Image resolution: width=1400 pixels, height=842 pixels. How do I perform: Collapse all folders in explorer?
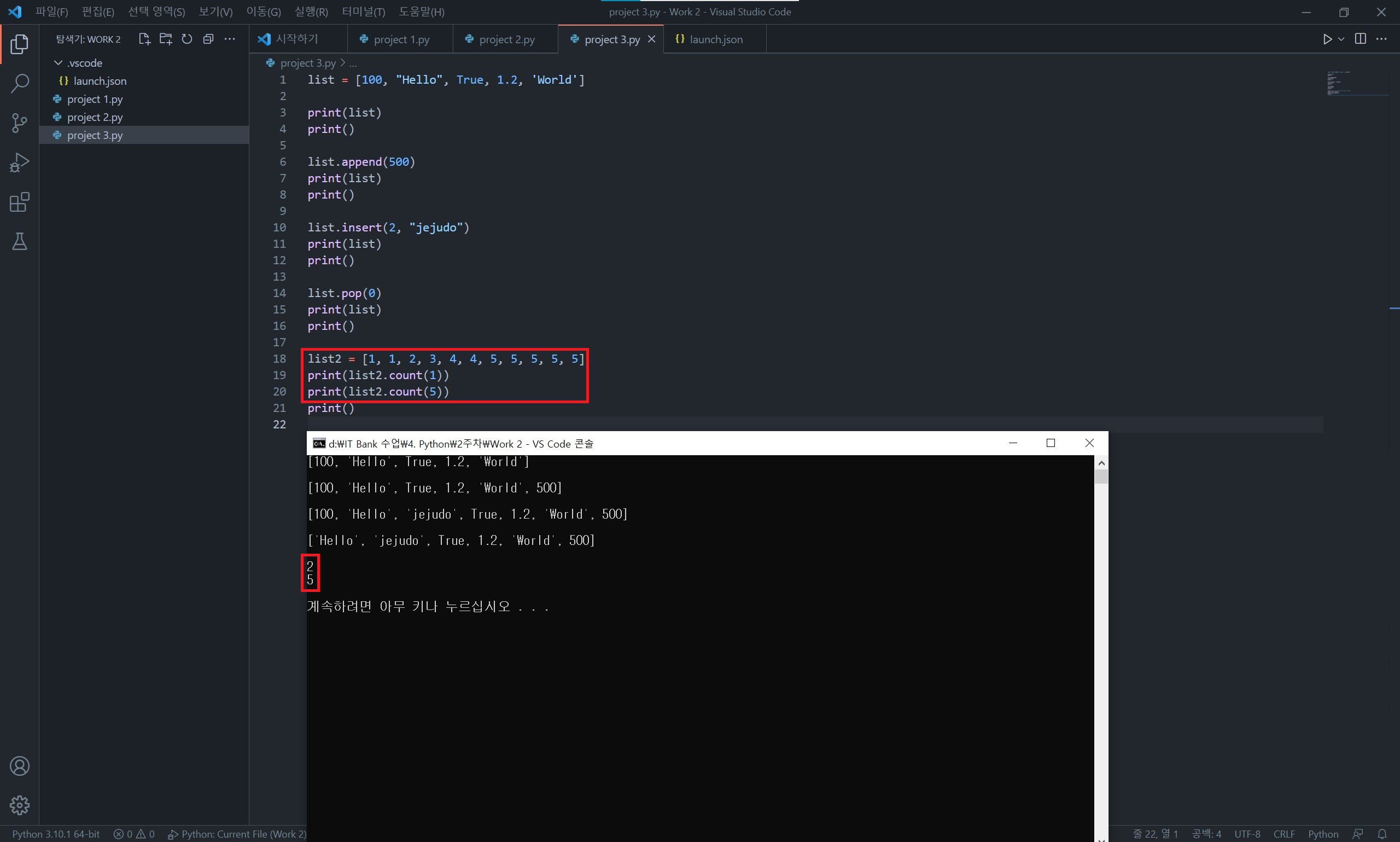coord(208,39)
